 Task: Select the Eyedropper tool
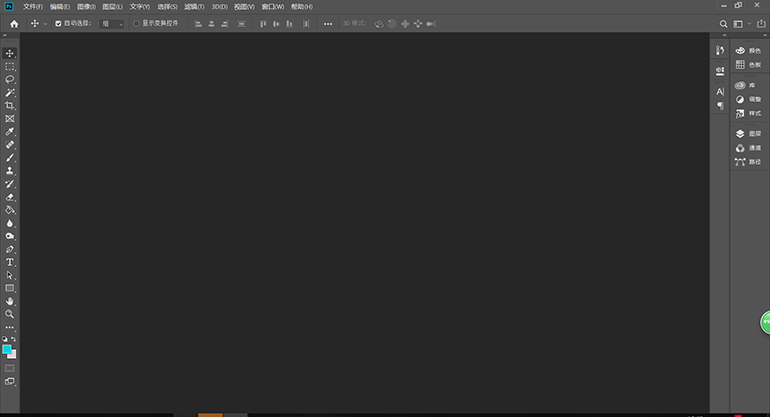pyautogui.click(x=10, y=132)
